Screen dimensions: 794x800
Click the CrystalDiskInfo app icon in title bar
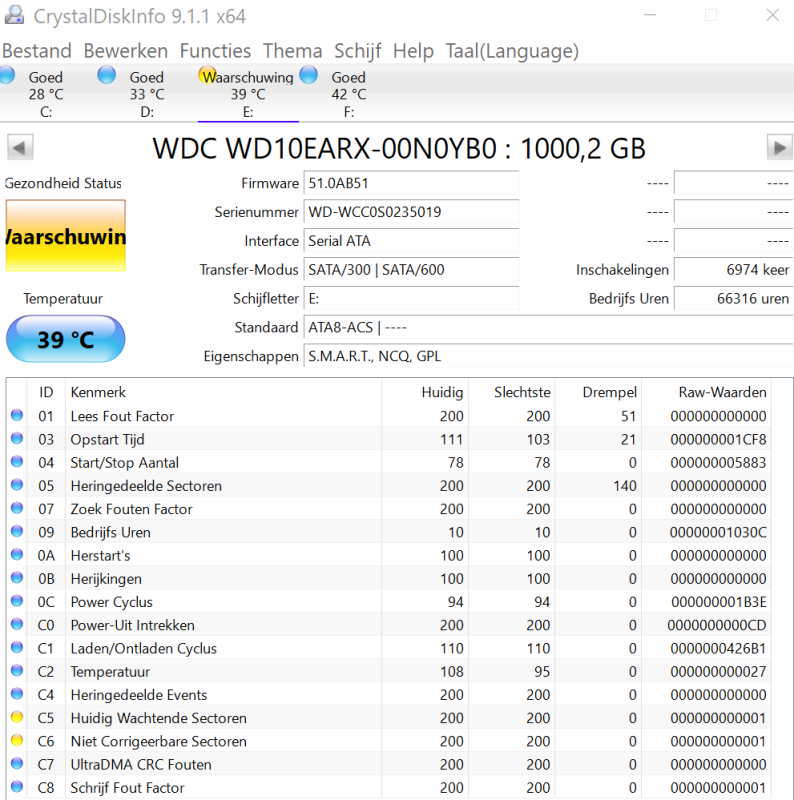(x=14, y=16)
